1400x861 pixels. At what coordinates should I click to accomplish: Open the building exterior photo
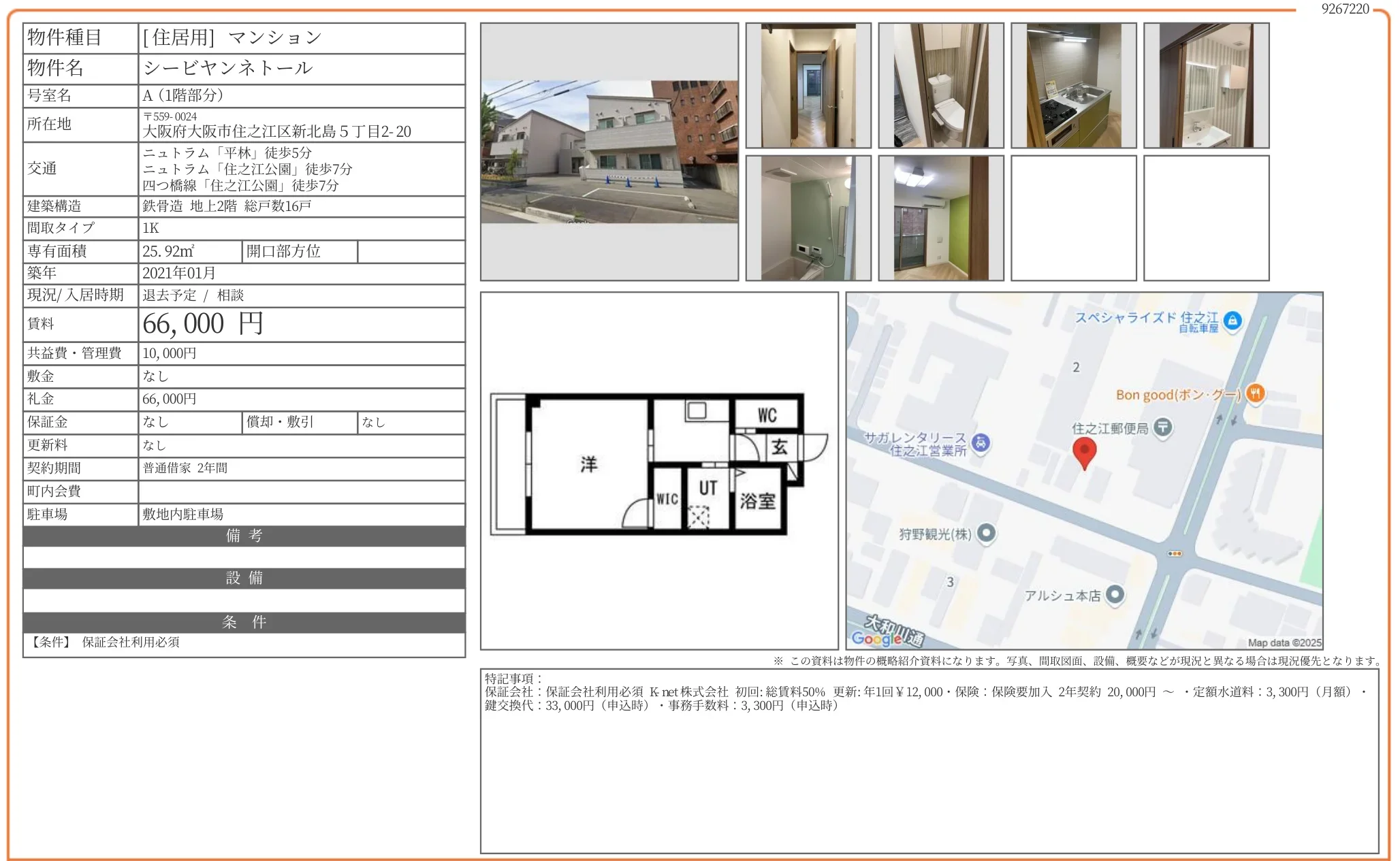coord(609,152)
